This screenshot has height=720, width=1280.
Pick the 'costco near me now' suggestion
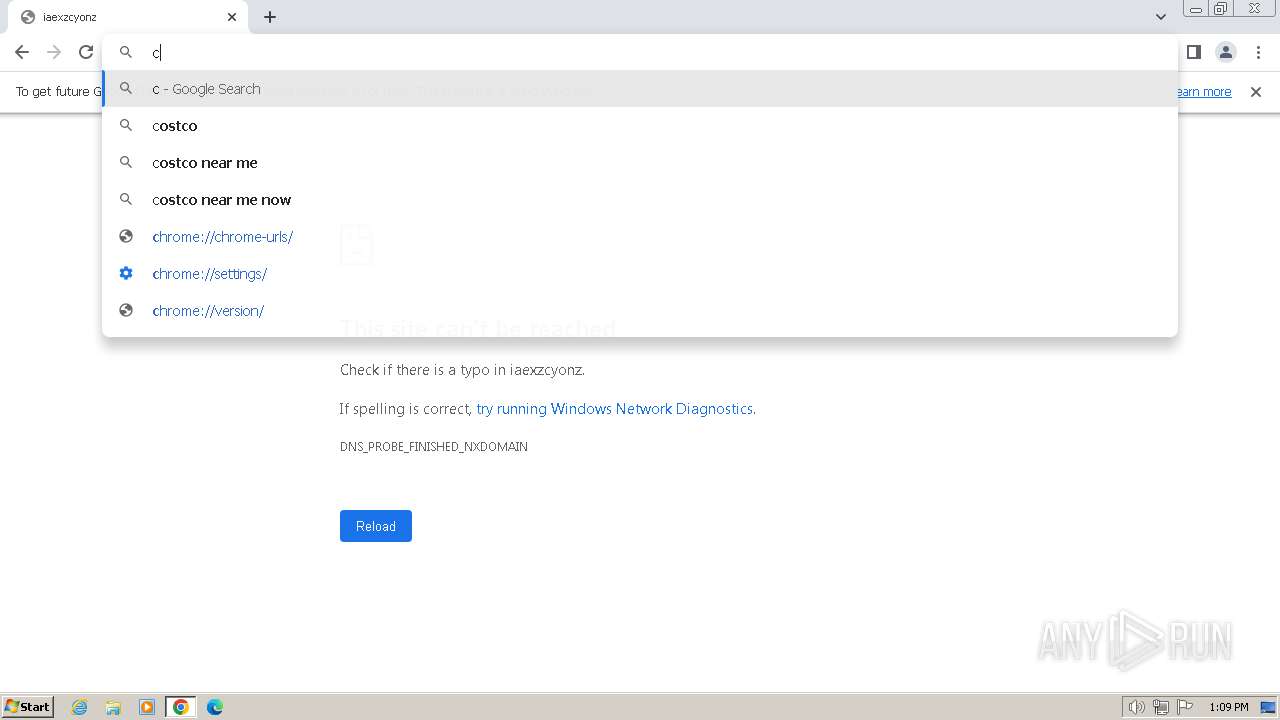640,200
